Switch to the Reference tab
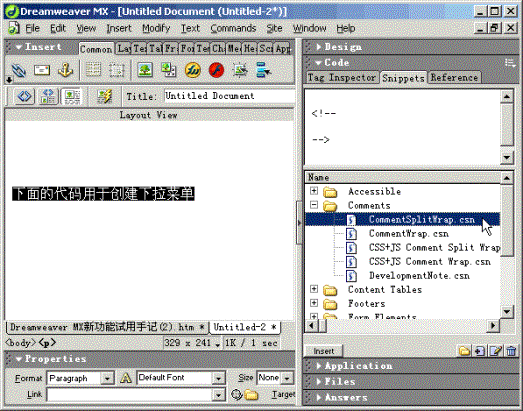Viewport: 523px width, 411px height. coord(454,77)
